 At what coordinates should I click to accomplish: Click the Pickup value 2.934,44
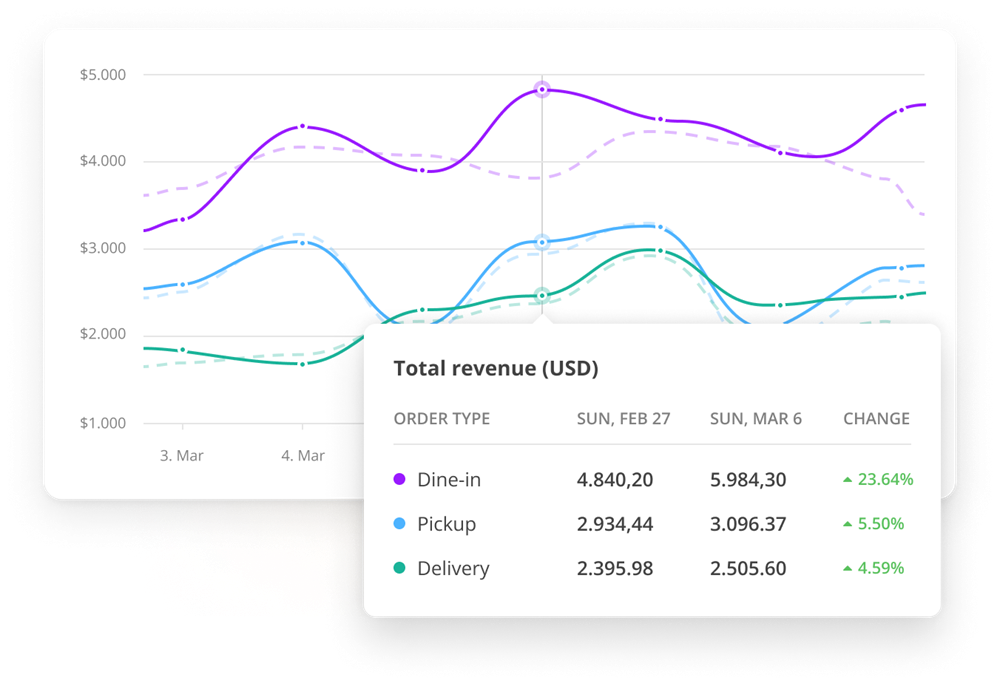615,524
